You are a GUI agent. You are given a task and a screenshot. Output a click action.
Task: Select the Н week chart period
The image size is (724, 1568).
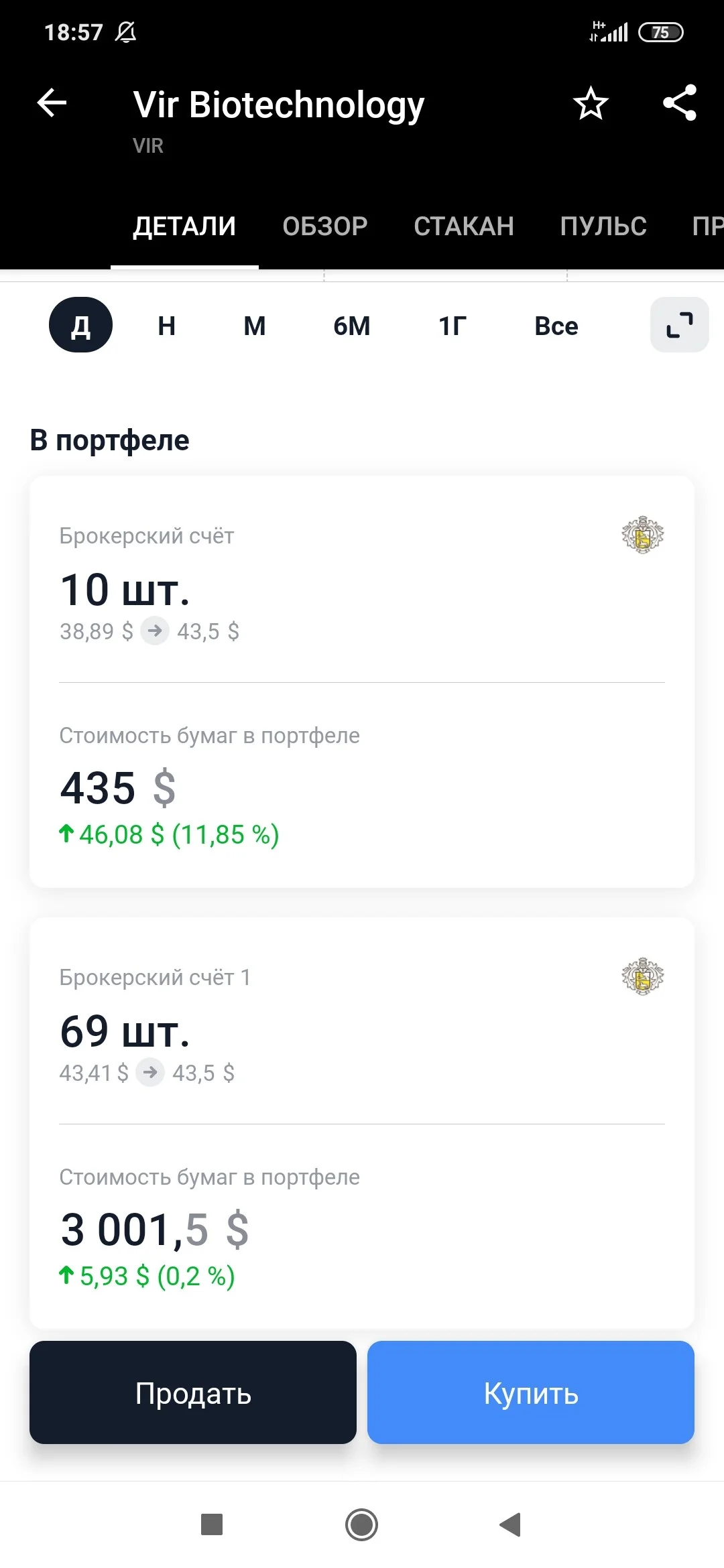pyautogui.click(x=167, y=326)
